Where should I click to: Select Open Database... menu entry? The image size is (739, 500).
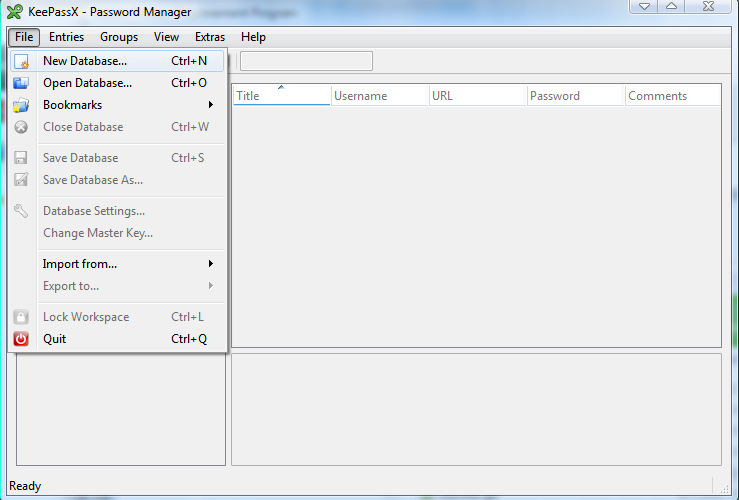(117, 83)
